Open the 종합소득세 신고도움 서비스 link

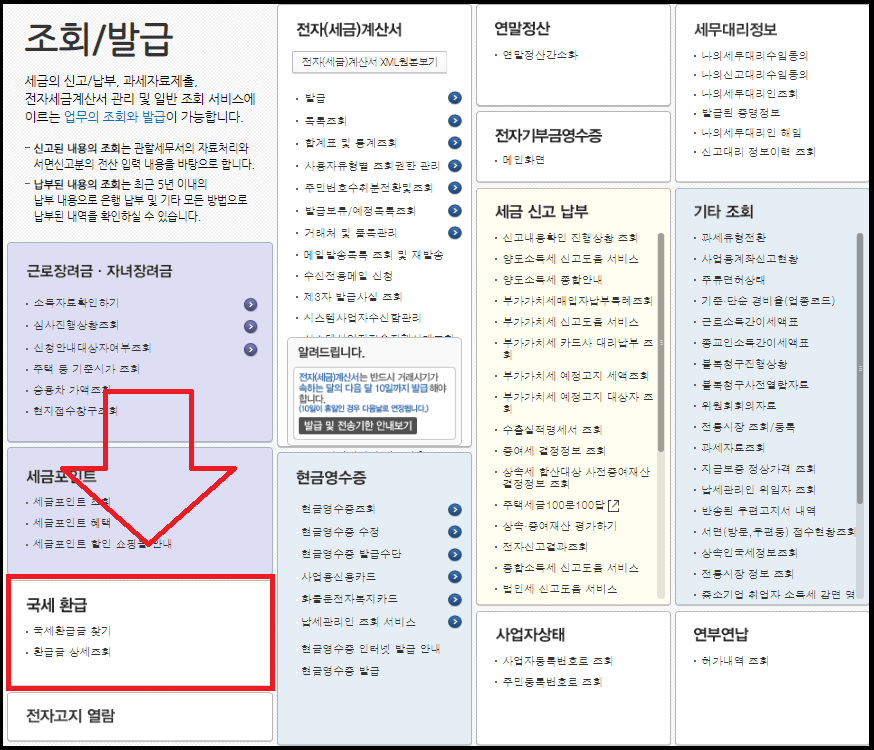click(x=570, y=568)
